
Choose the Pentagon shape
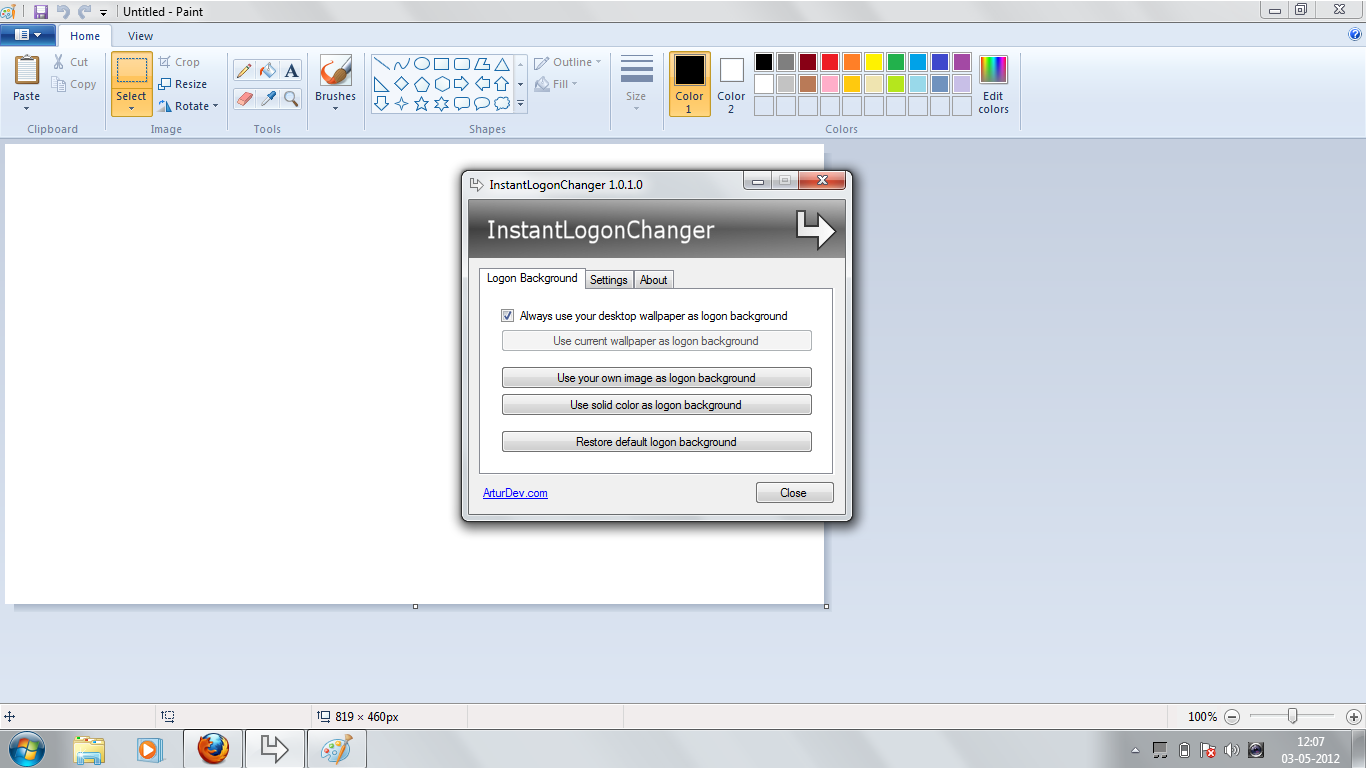[x=421, y=83]
